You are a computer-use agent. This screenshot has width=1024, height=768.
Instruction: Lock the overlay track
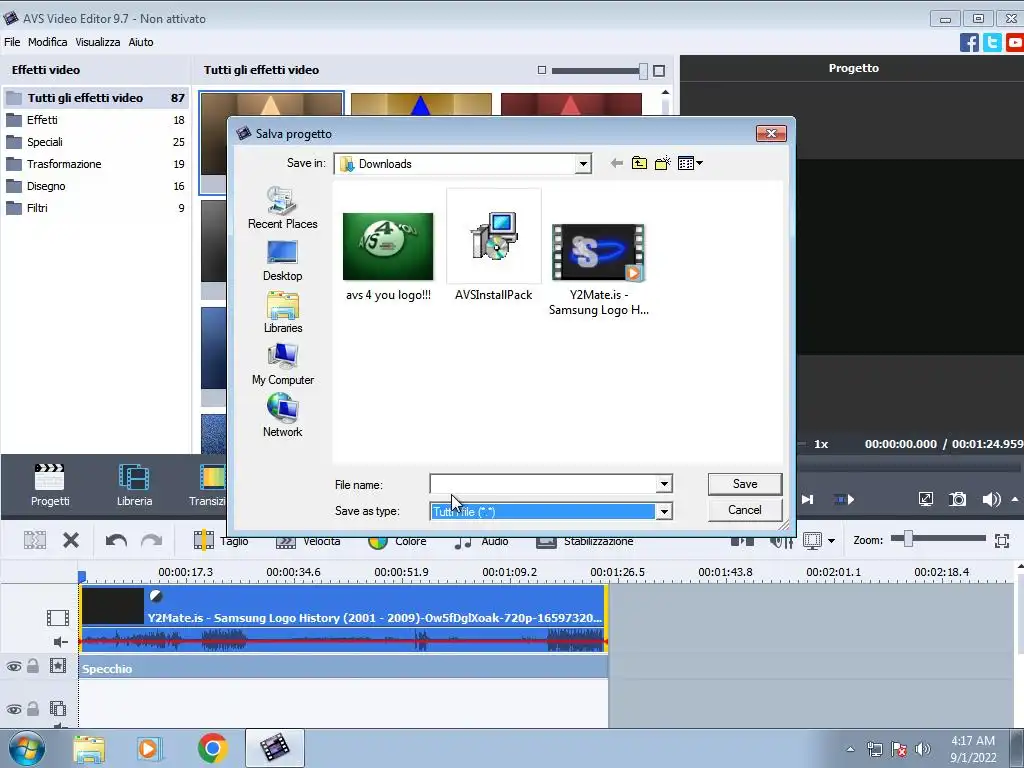point(33,709)
